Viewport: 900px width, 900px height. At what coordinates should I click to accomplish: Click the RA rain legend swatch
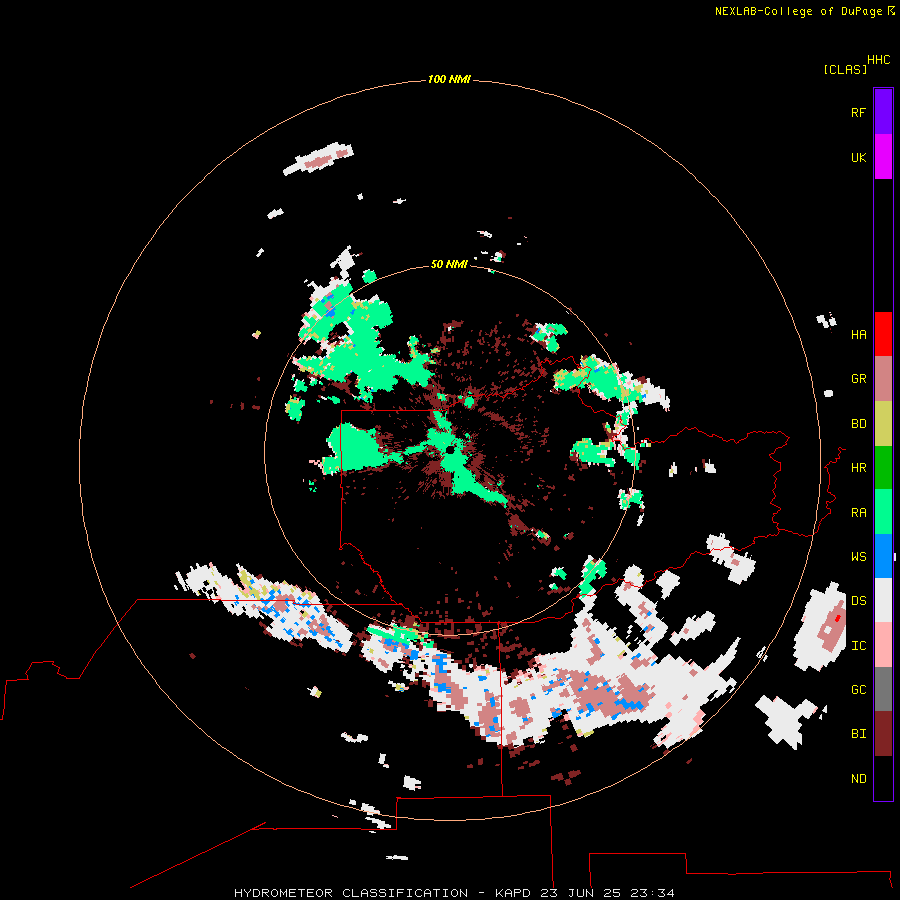click(883, 512)
